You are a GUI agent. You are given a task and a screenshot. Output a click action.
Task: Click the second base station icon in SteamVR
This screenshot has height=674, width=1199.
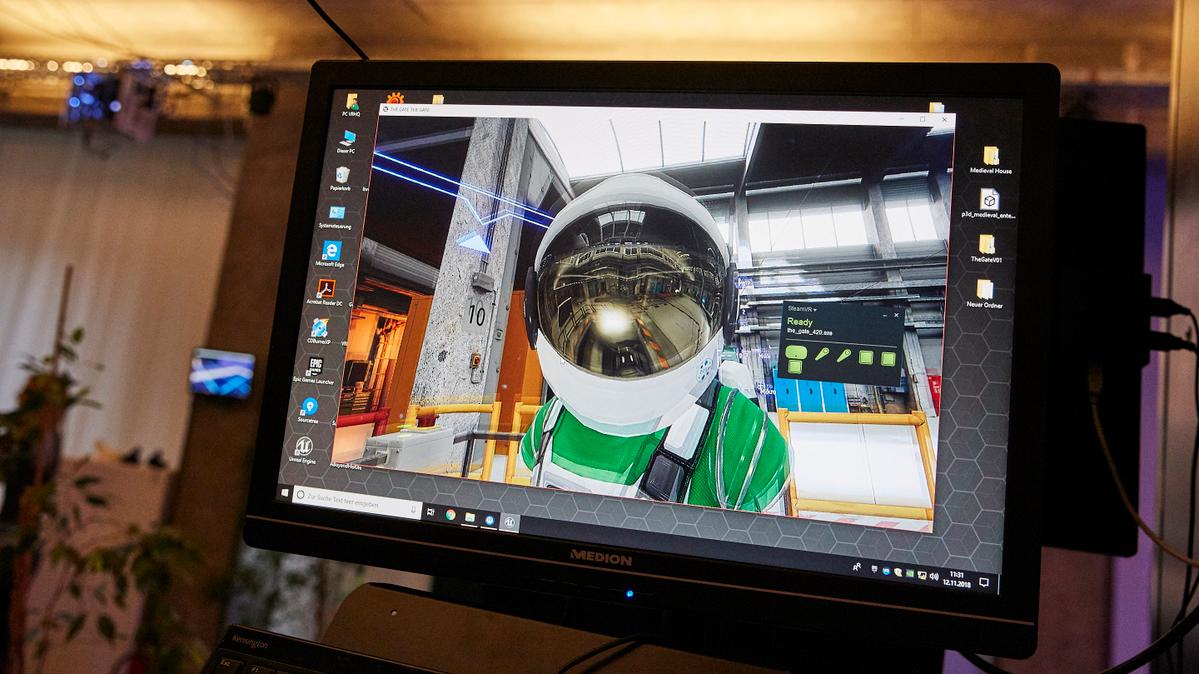888,358
